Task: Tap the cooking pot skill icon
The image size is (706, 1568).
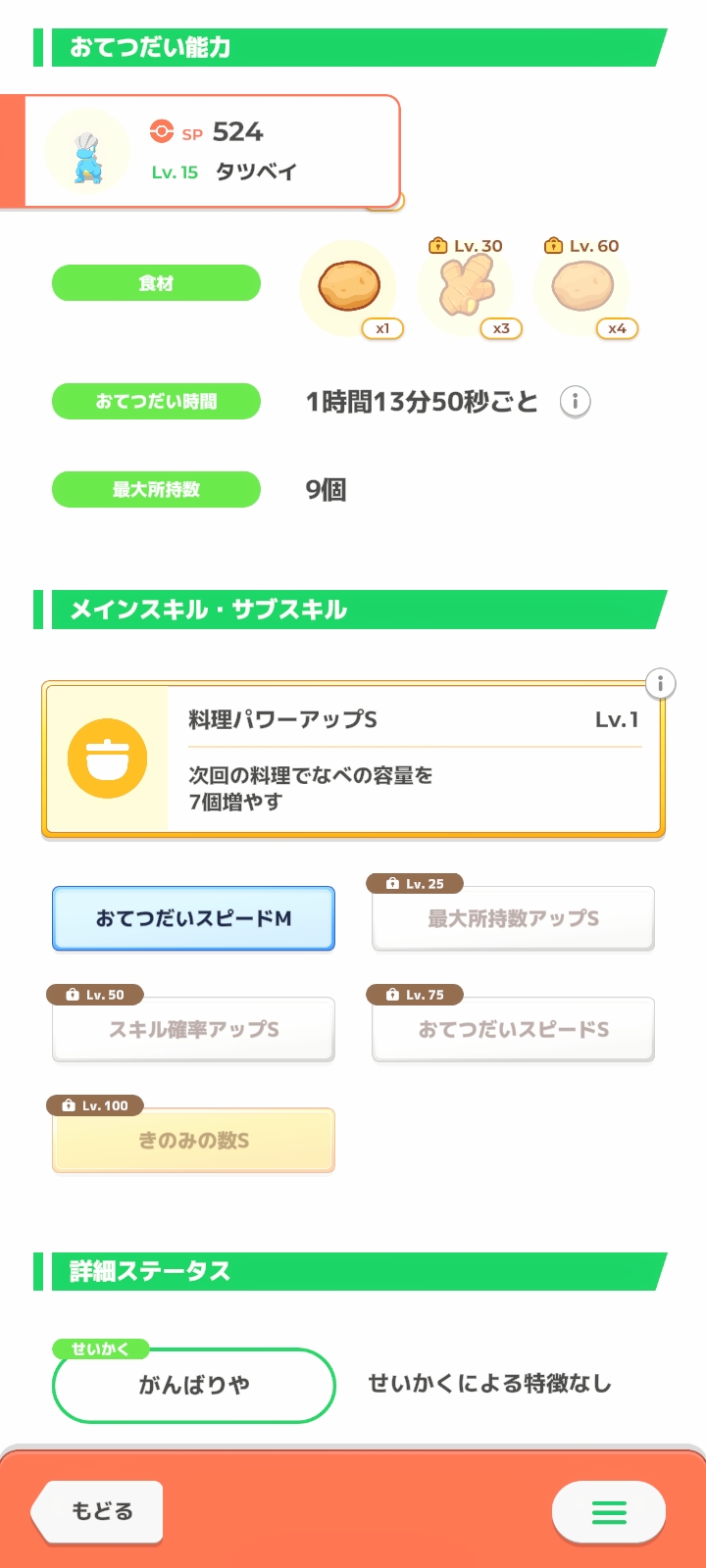Action: point(108,759)
